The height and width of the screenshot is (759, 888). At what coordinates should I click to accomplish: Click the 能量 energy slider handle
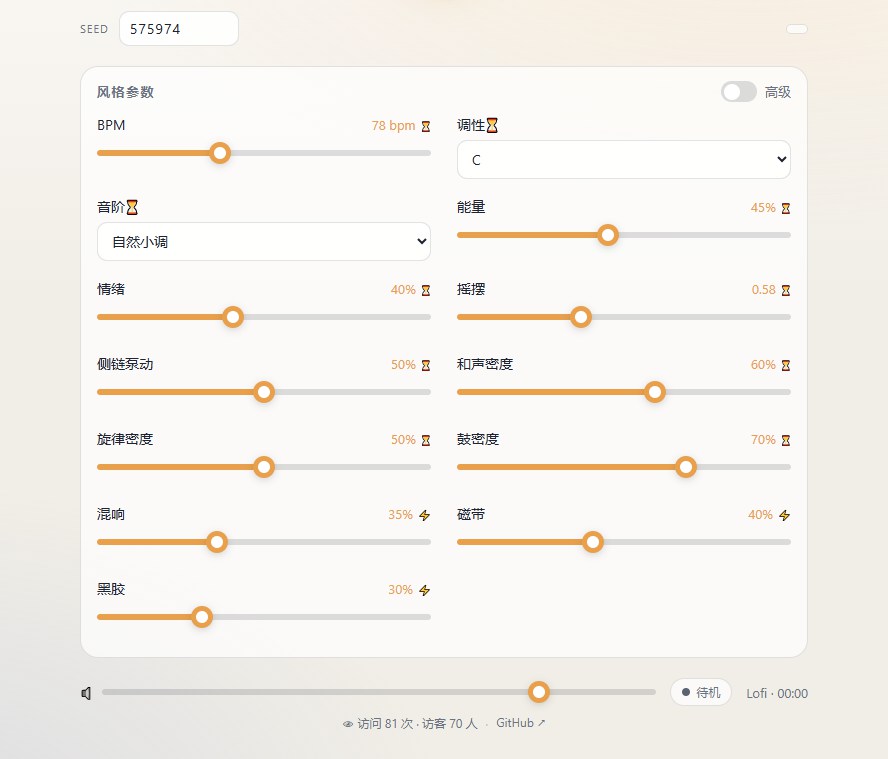click(x=608, y=235)
